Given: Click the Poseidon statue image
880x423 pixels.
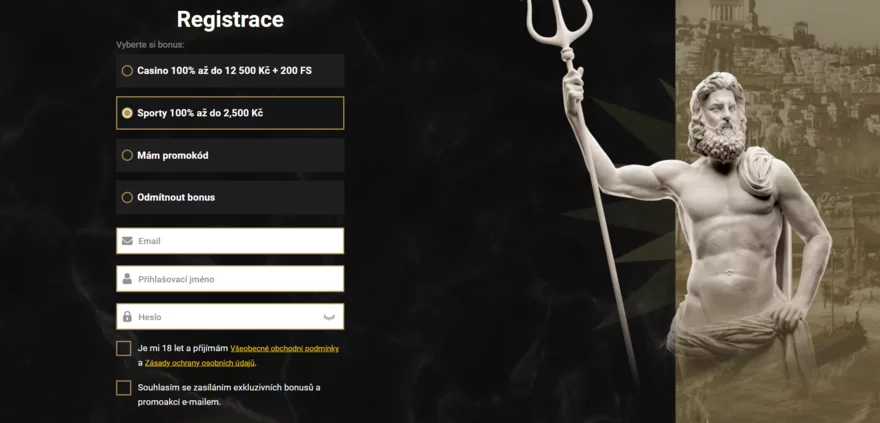Looking at the screenshot, I should pyautogui.click(x=730, y=224).
